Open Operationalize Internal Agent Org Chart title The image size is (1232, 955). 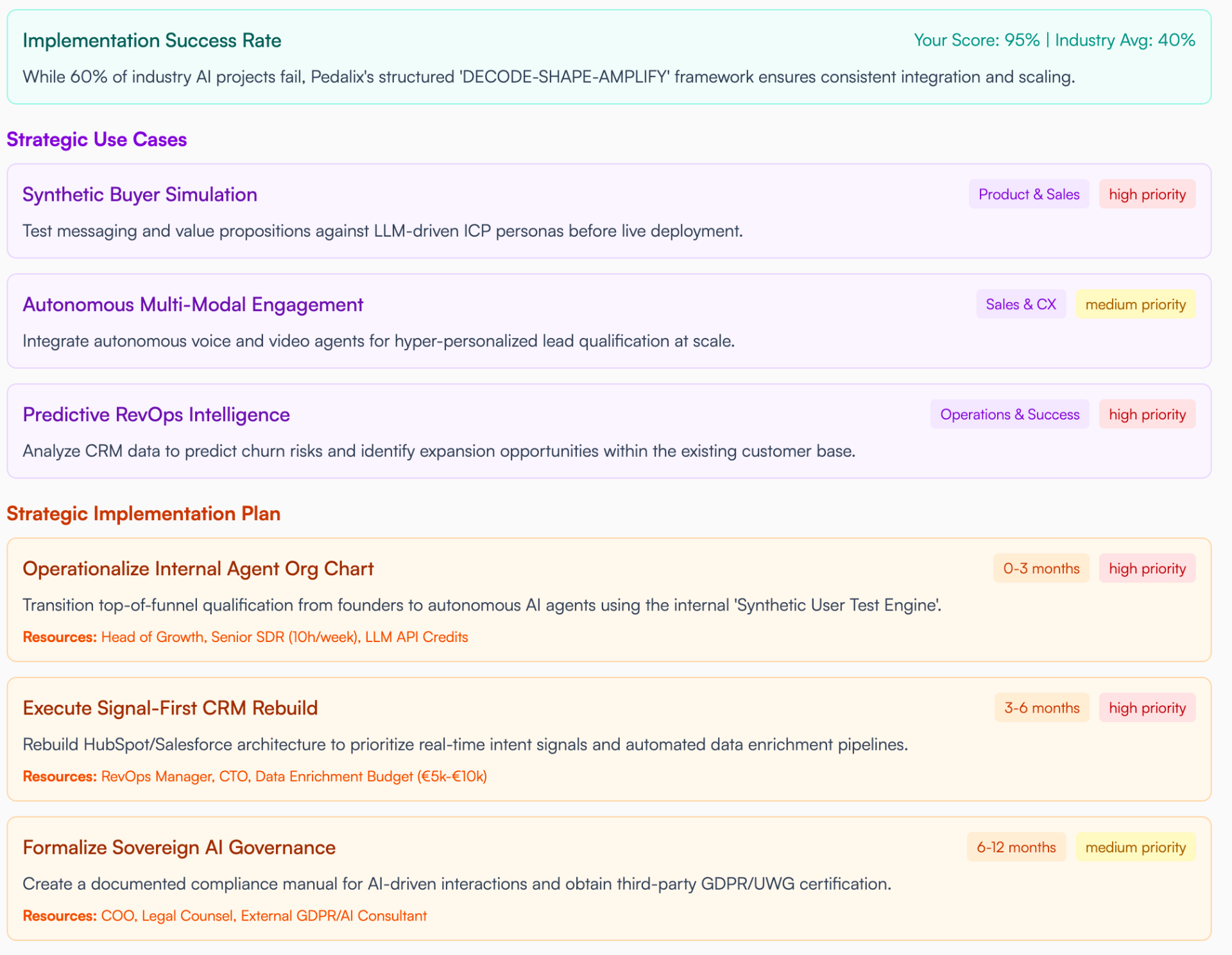[x=198, y=569]
